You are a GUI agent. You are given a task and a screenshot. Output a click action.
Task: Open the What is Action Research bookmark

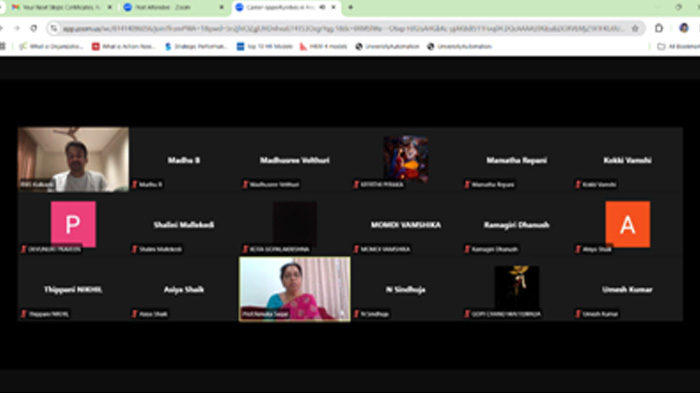point(123,46)
